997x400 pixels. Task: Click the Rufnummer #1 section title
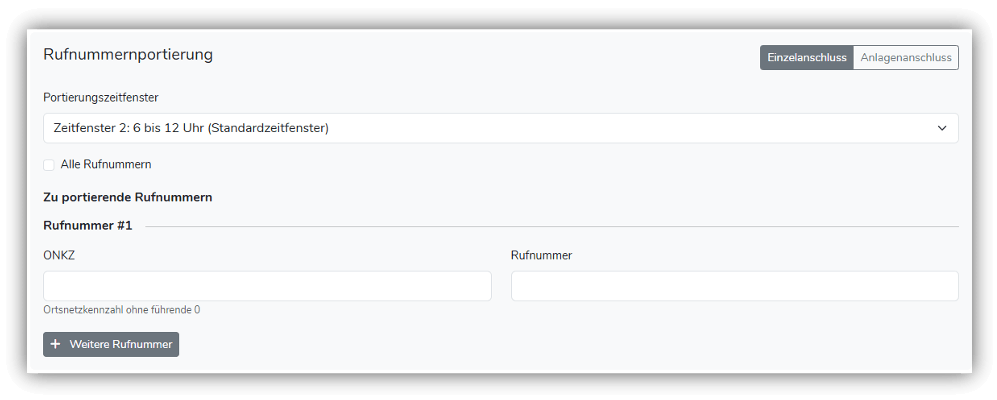tap(88, 226)
